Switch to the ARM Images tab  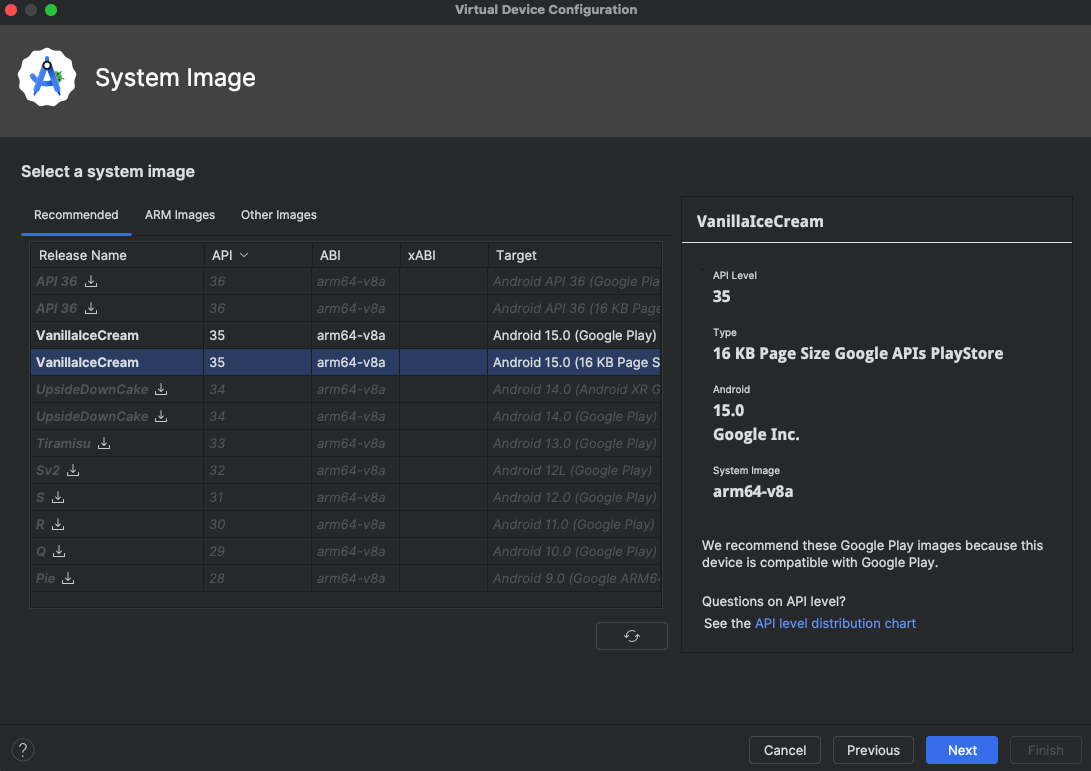tap(180, 215)
